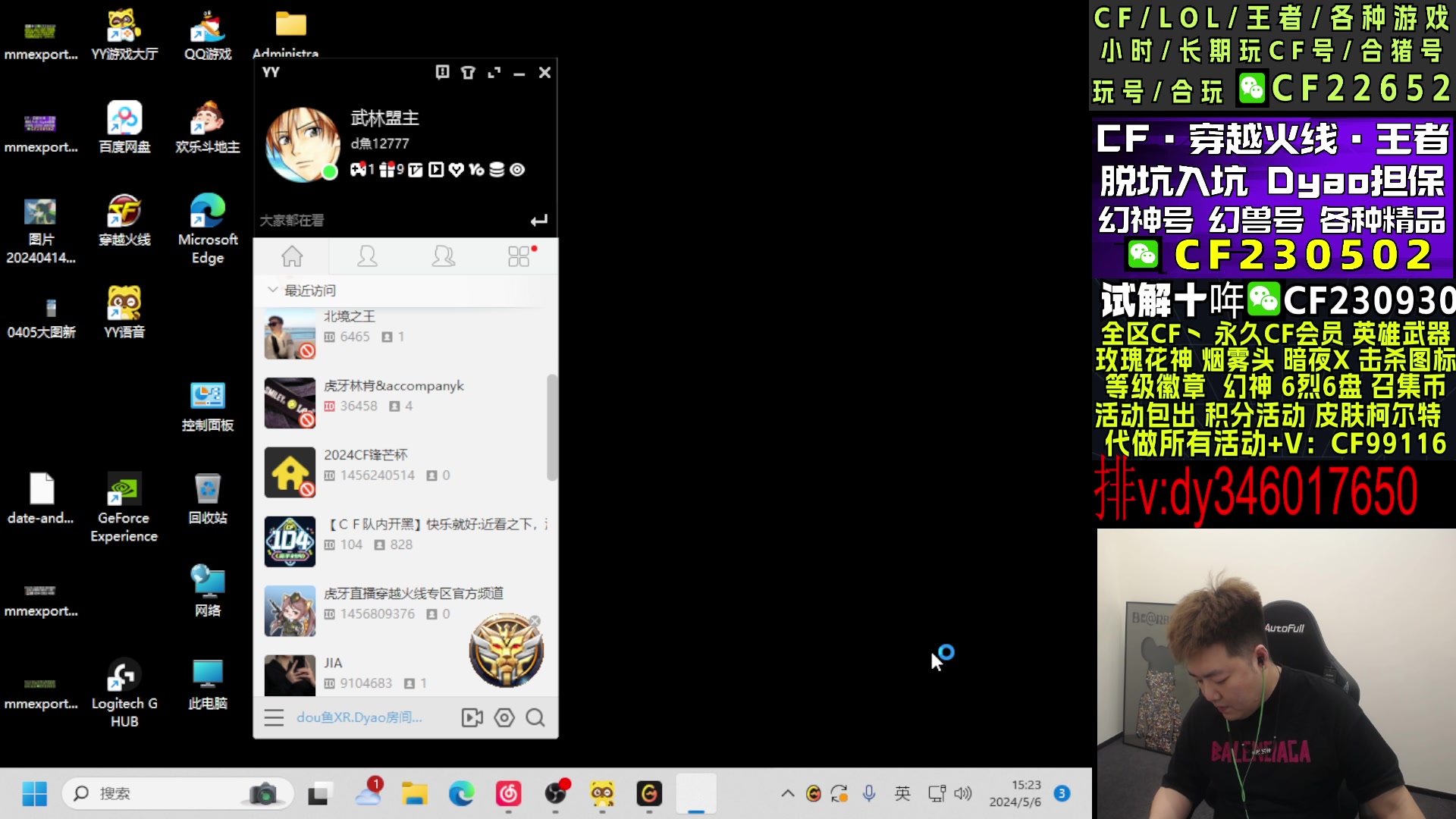1456x819 pixels.
Task: Open the Microsoft Edge desktop icon
Action: [208, 228]
